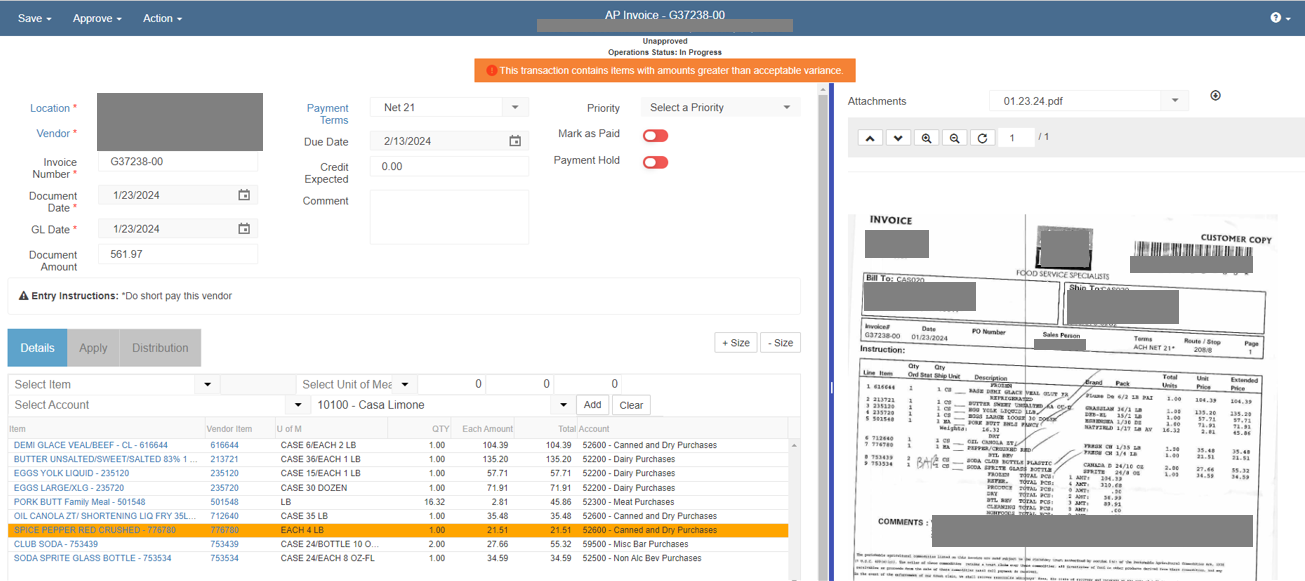Viewport: 1305px width, 581px height.
Task: Click the Document Amount field
Action: click(177, 255)
